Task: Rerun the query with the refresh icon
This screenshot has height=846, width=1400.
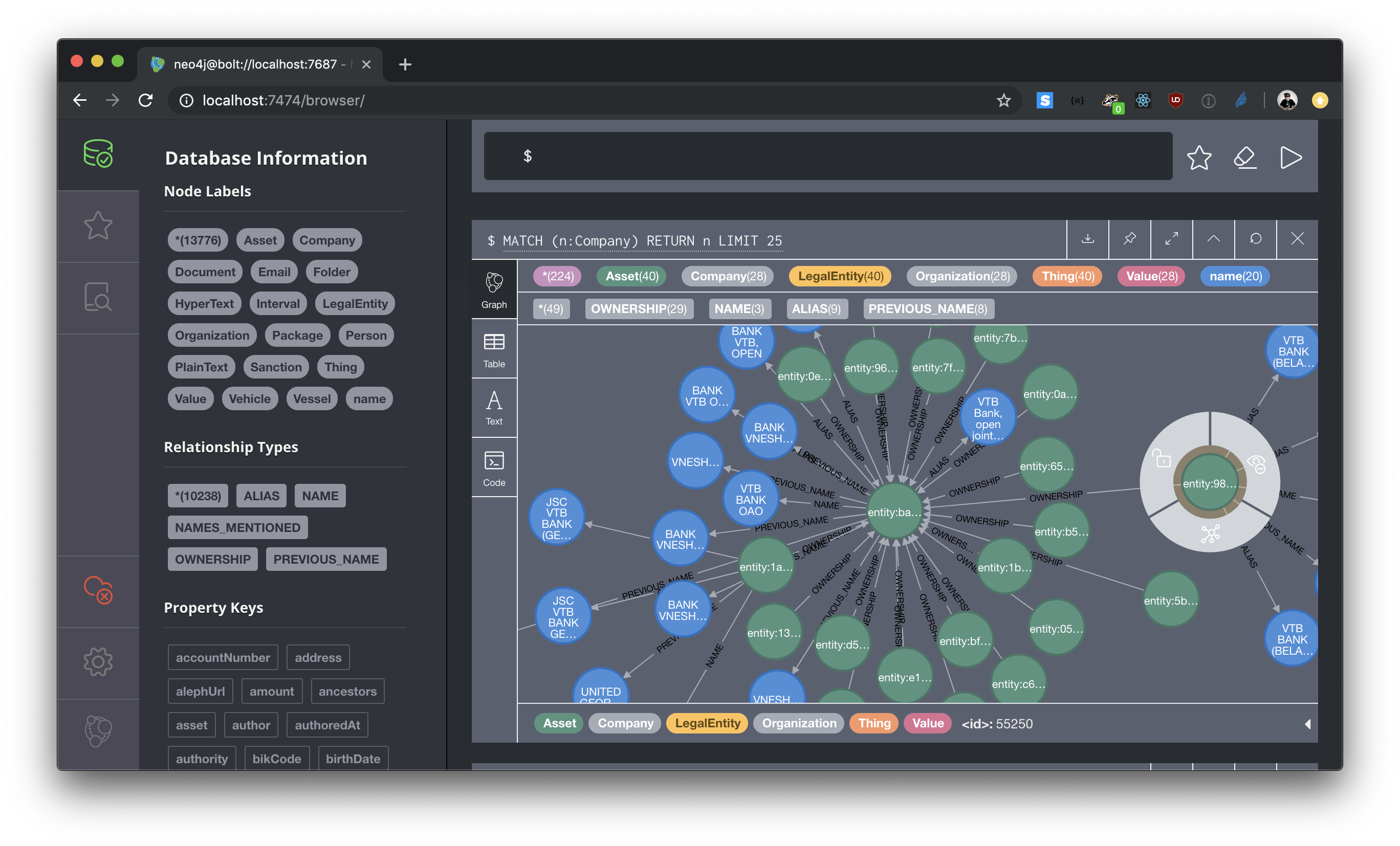Action: [1256, 239]
